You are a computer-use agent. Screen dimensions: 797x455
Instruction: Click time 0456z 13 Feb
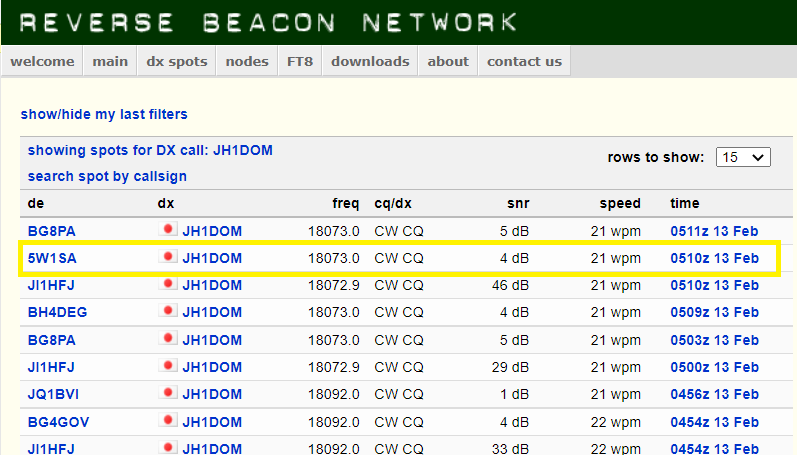[714, 394]
